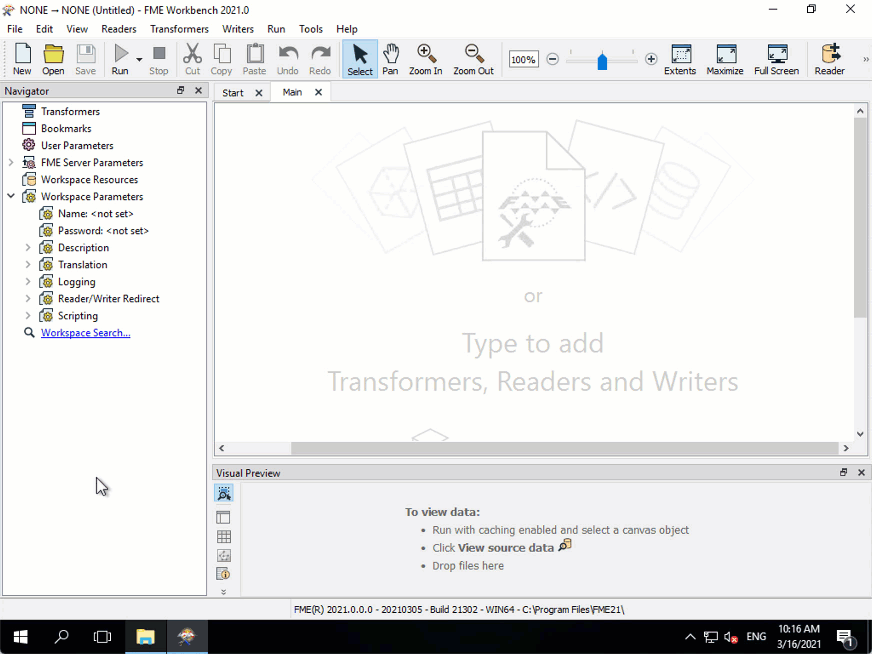
Task: Click the Cut scissors icon
Action: [192, 59]
